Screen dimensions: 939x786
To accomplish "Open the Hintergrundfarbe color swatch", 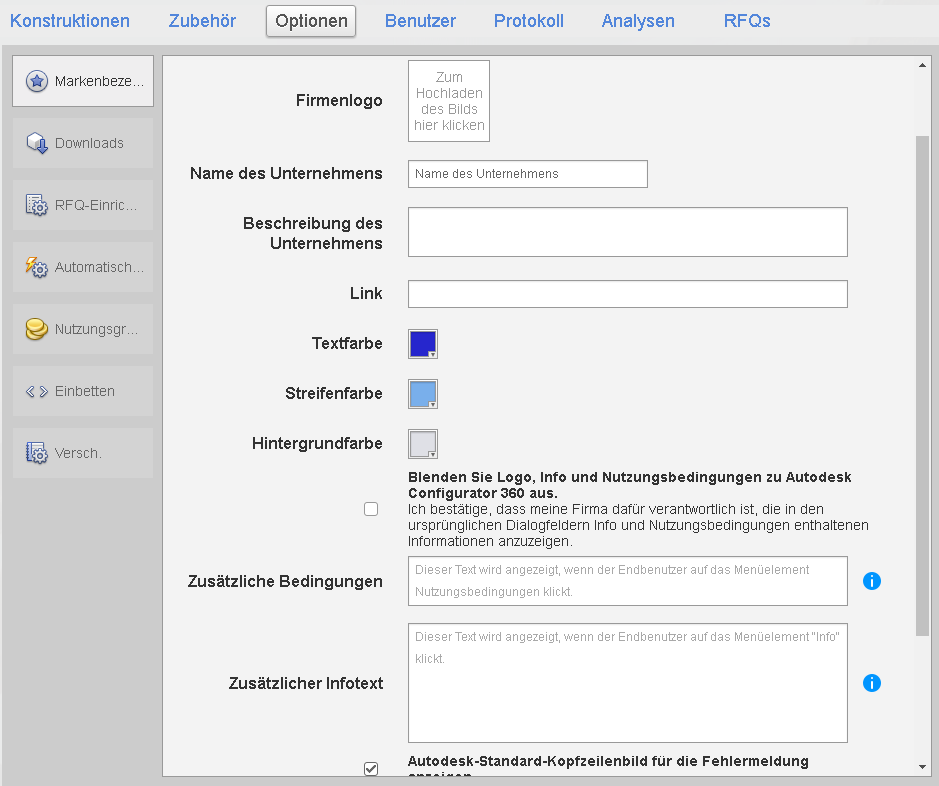I will (422, 443).
